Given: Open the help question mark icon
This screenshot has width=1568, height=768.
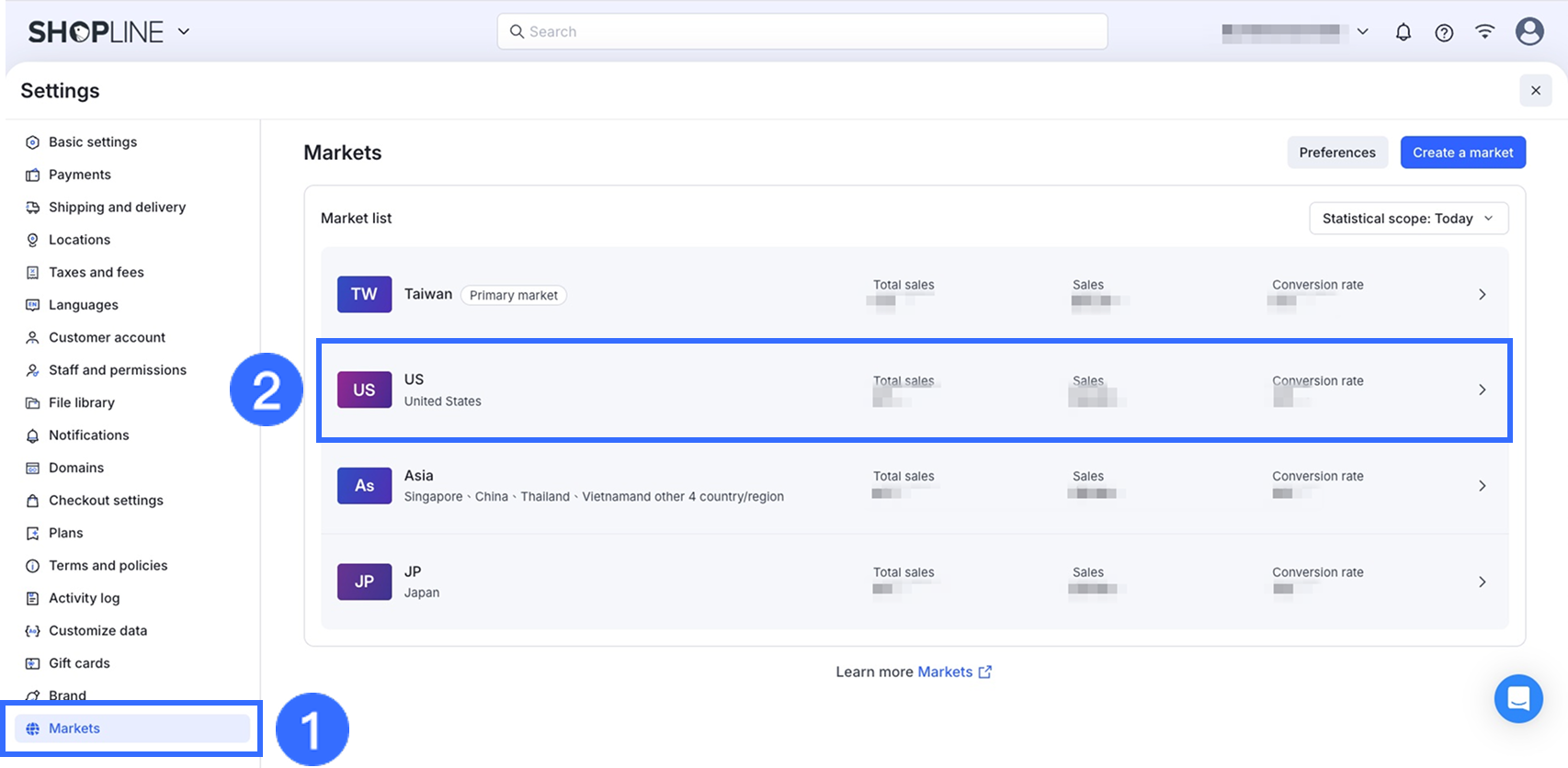Looking at the screenshot, I should tap(1444, 33).
